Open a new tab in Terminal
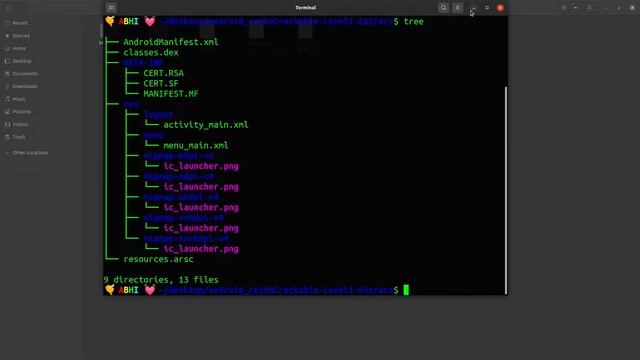The width and height of the screenshot is (640, 360). click(111, 7)
